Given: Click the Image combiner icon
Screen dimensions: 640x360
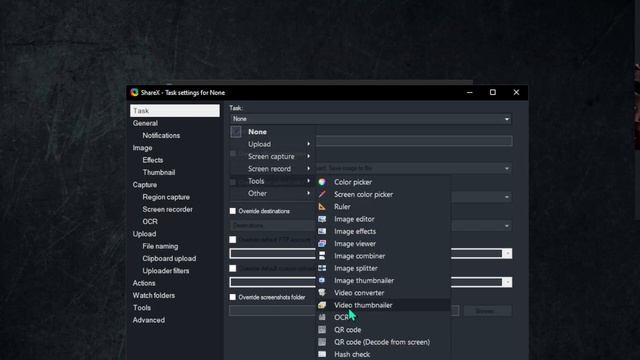Looking at the screenshot, I should (x=322, y=256).
